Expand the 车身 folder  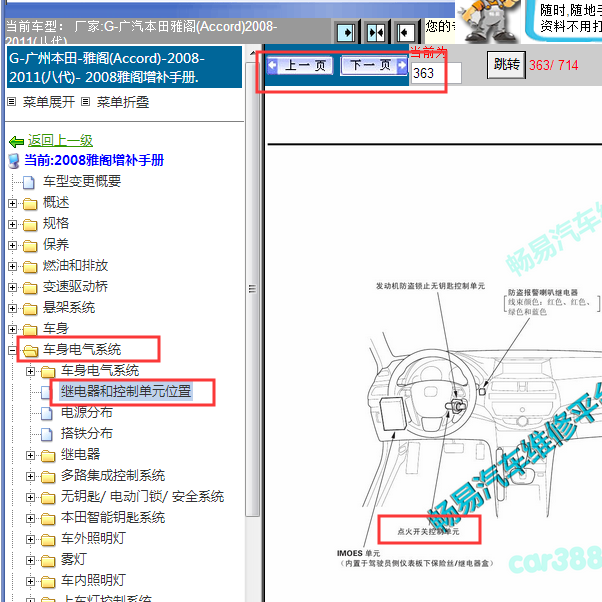click(x=12, y=329)
